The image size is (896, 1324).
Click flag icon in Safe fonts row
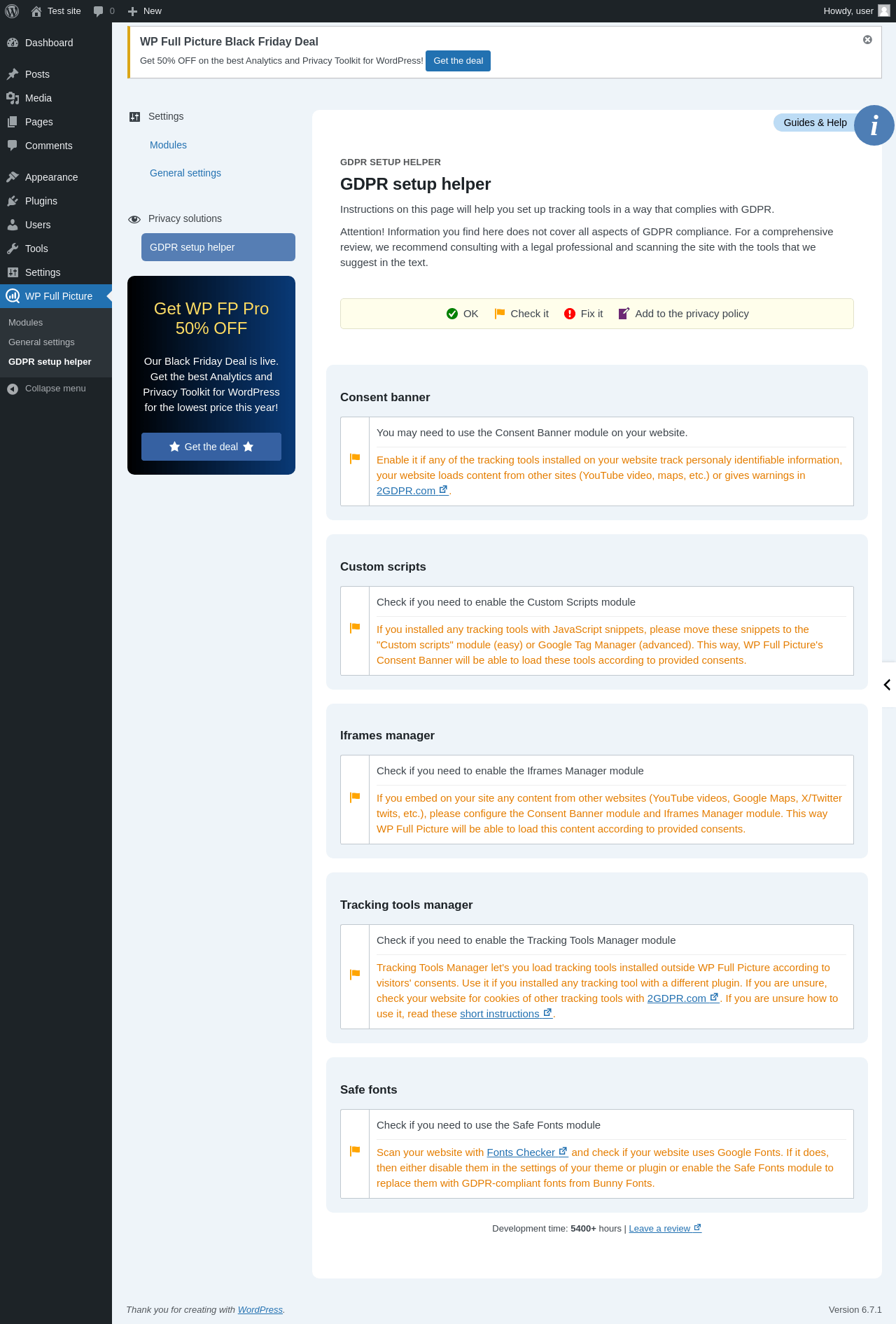pyautogui.click(x=355, y=1150)
